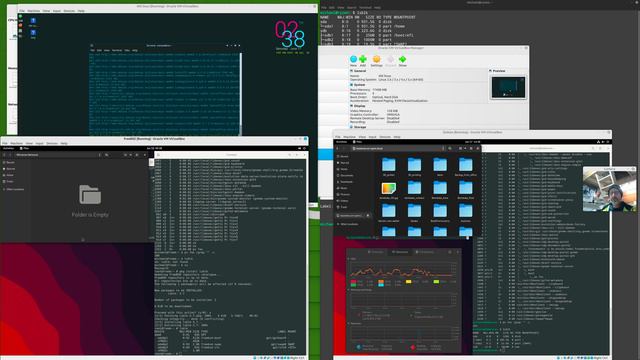Image resolution: width=640 pixels, height=360 pixels.
Task: Select last folder in Debian Files top row
Action: click(466, 164)
